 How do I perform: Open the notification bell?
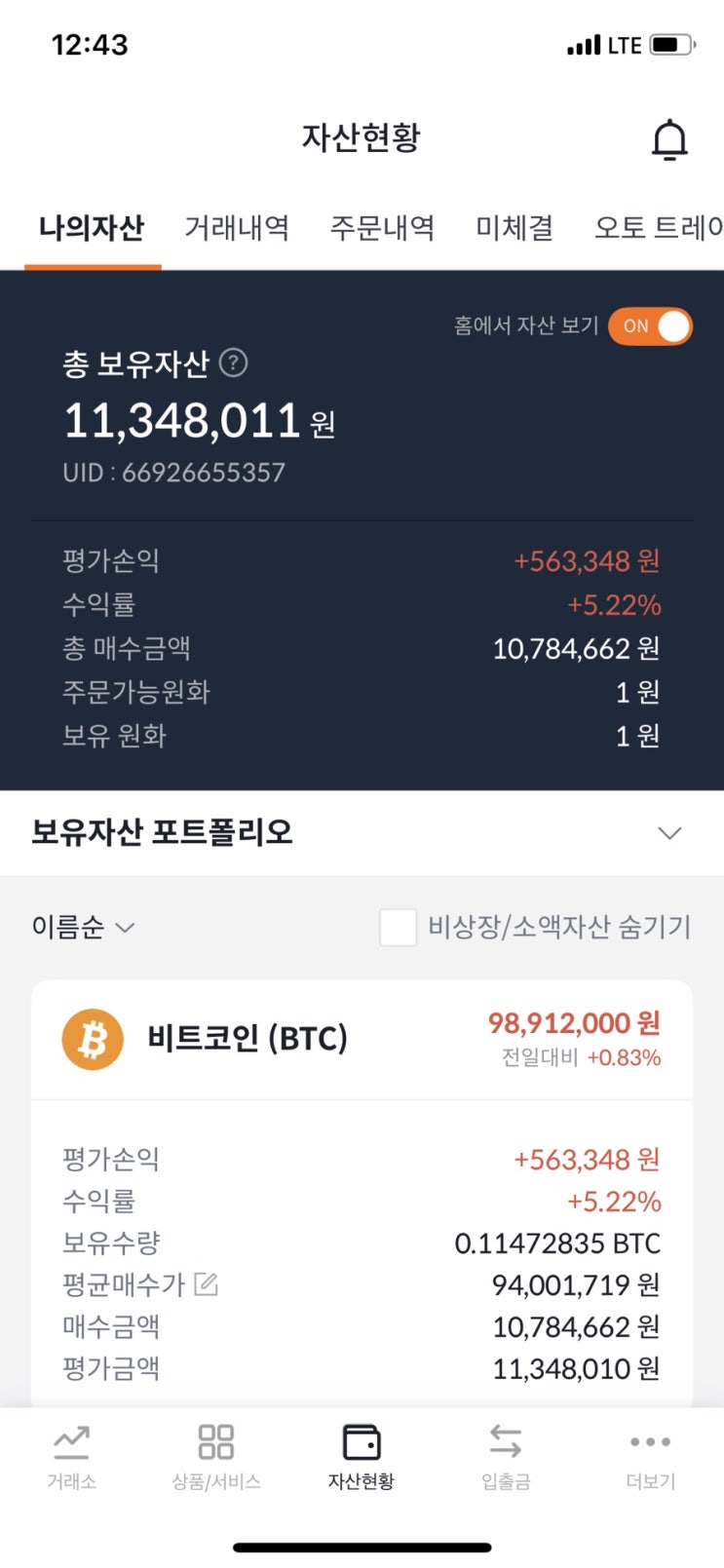(669, 139)
